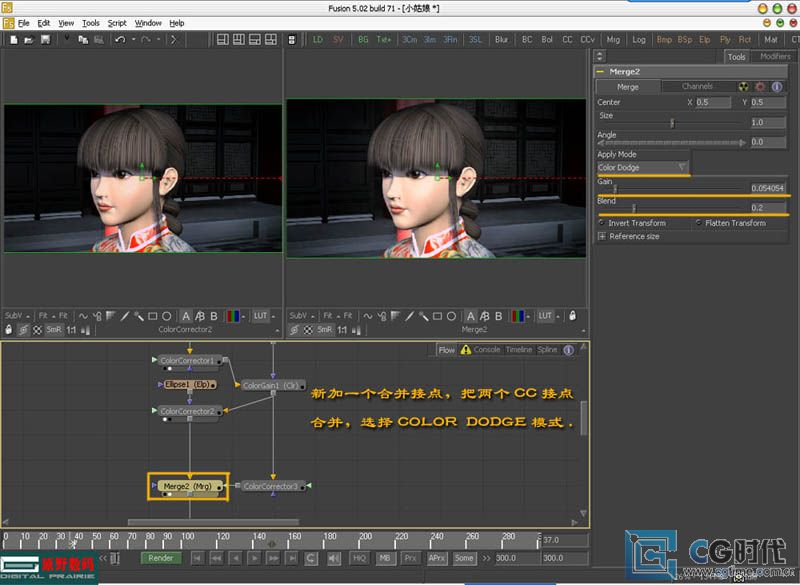Open the redo history dropdown arrow

tap(159, 40)
